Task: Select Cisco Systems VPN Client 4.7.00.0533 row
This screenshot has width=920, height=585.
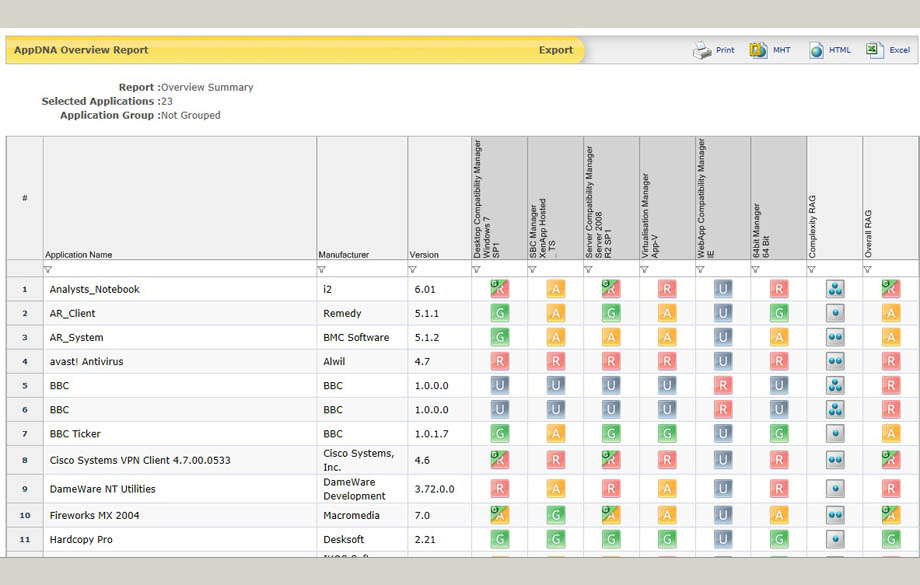Action: tap(140, 460)
